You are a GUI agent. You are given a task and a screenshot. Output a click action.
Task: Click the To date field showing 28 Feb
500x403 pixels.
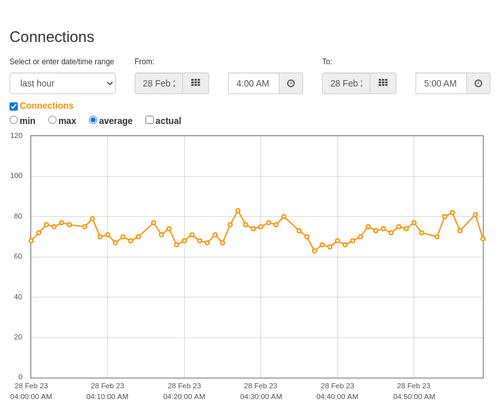[x=346, y=83]
